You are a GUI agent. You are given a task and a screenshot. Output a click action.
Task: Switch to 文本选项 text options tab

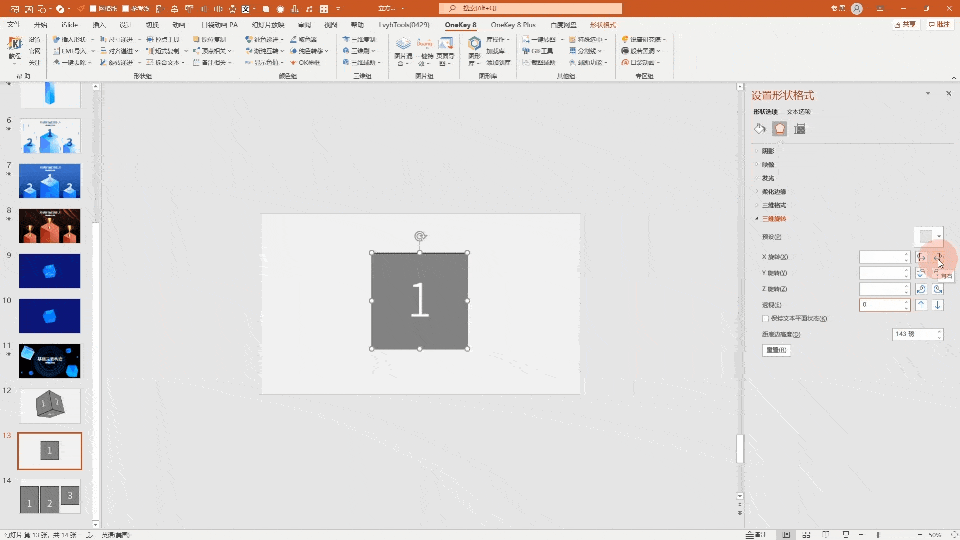tap(798, 111)
